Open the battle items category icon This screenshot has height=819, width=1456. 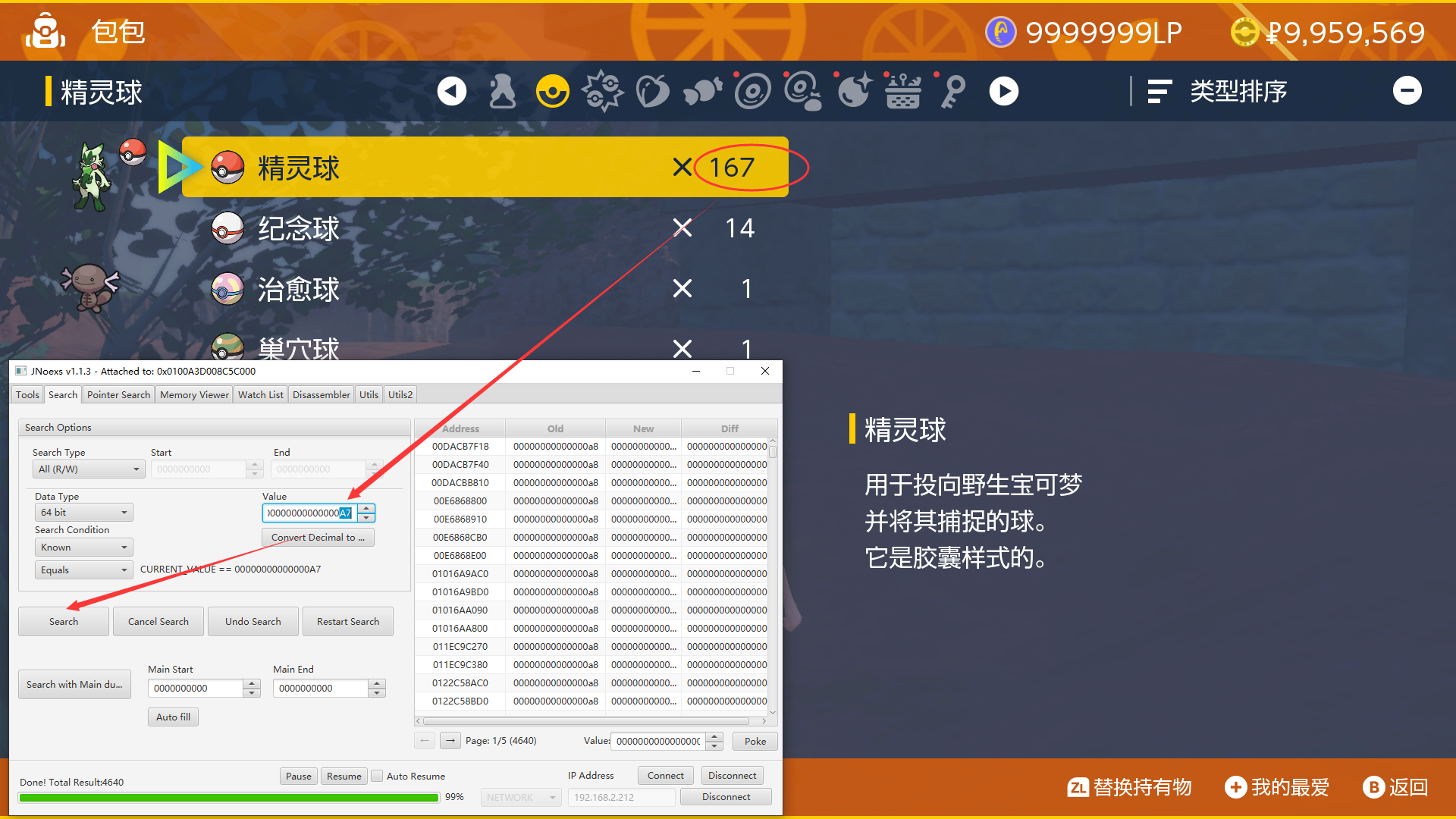(602, 91)
